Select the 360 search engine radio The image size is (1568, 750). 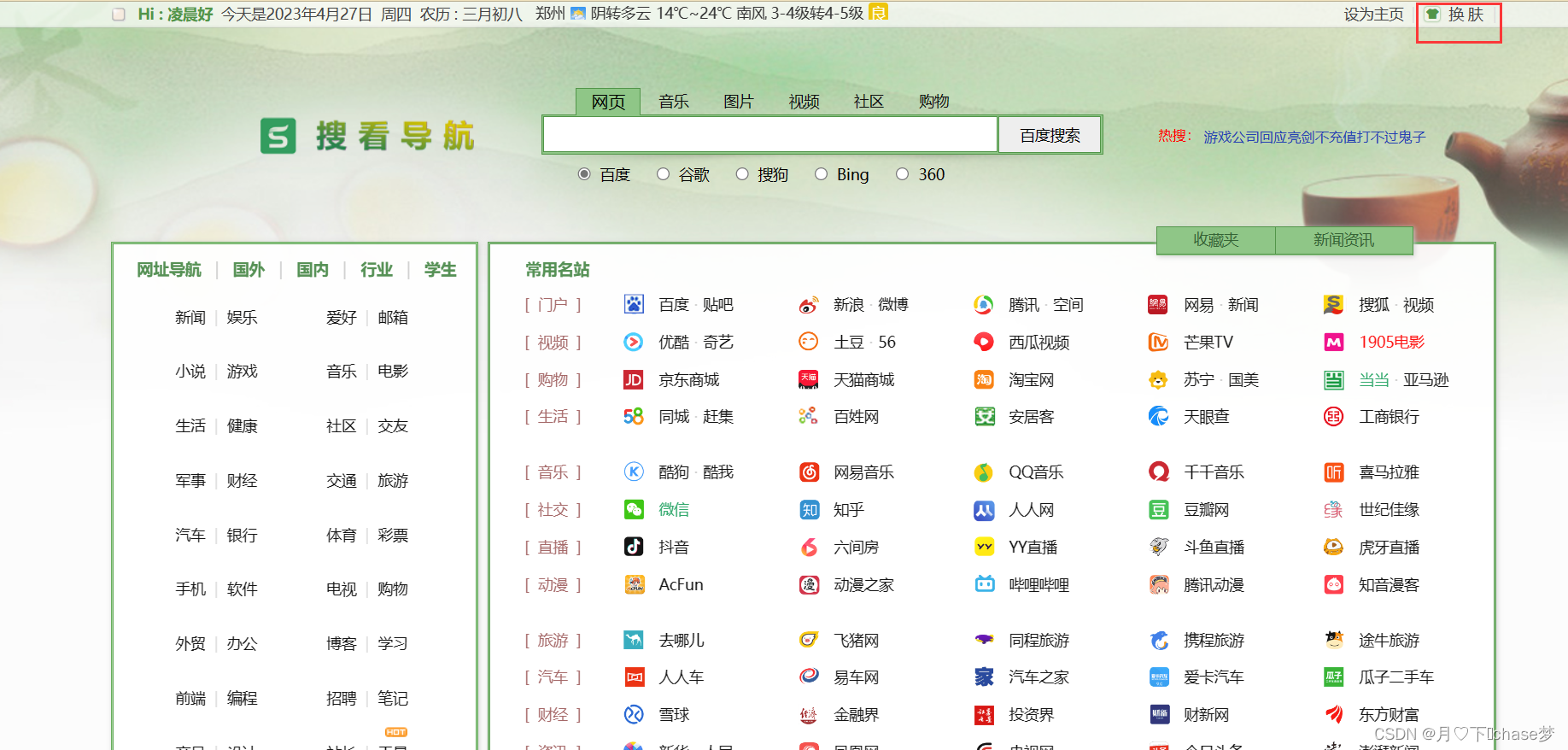(x=902, y=174)
